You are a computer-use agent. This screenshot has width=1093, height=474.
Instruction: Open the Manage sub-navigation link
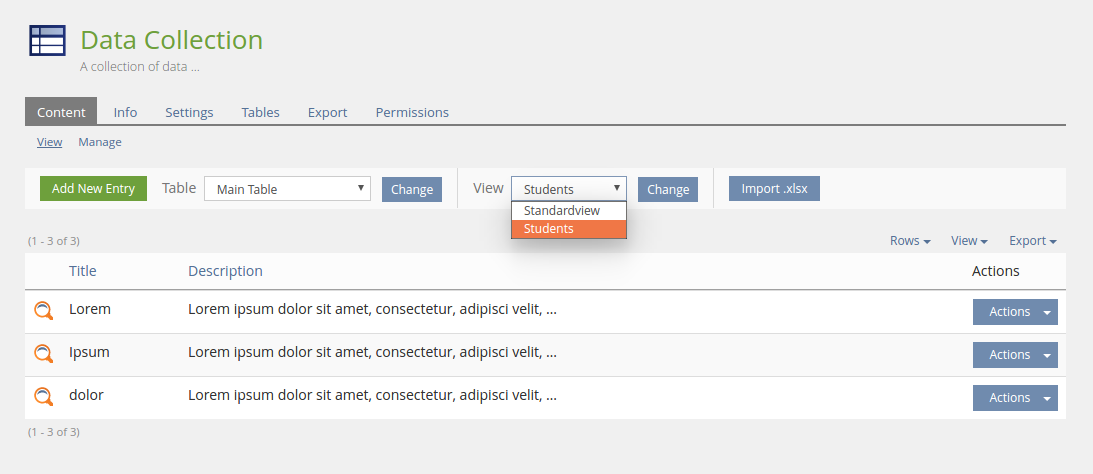pos(100,142)
